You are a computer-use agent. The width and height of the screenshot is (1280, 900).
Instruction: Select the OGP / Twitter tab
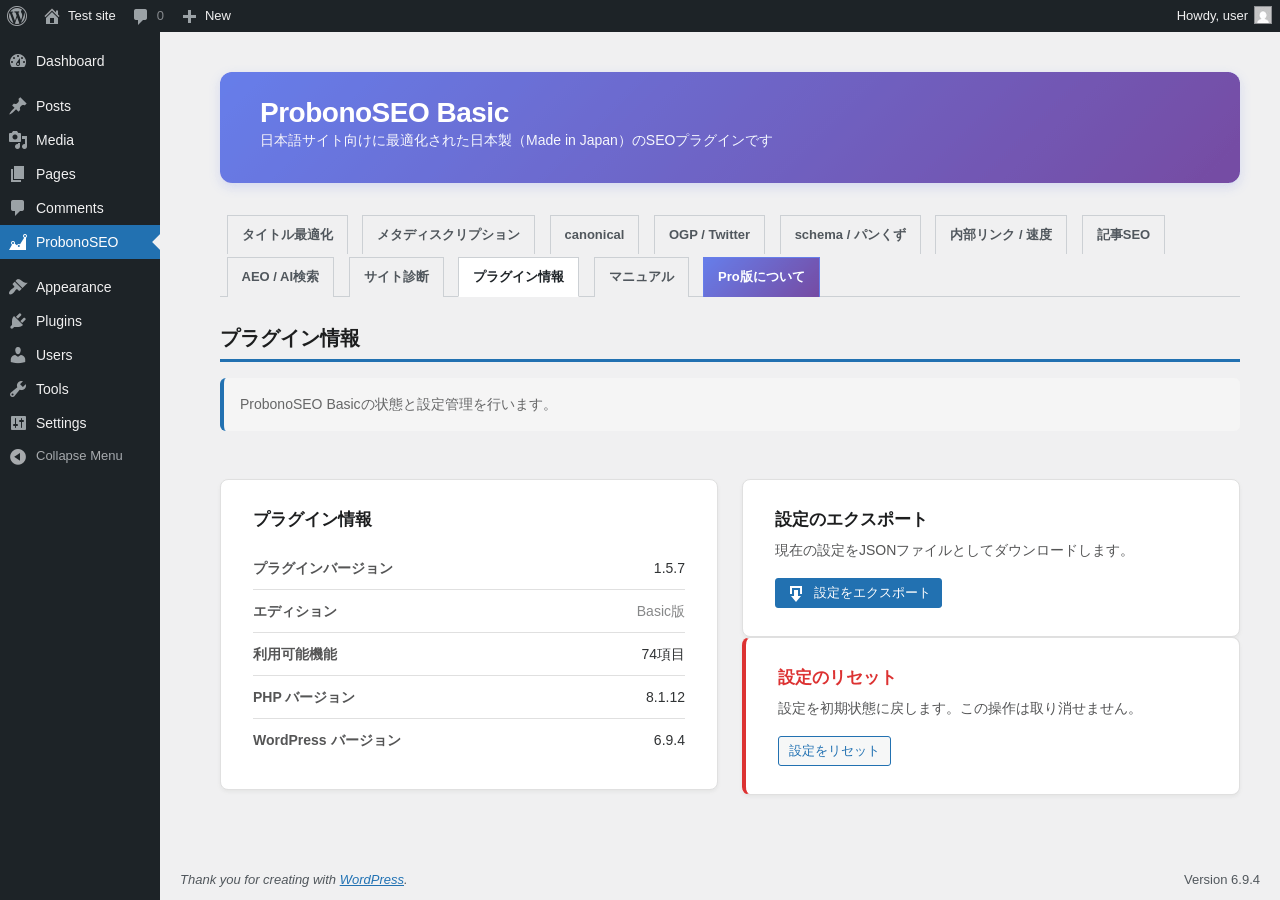click(709, 235)
